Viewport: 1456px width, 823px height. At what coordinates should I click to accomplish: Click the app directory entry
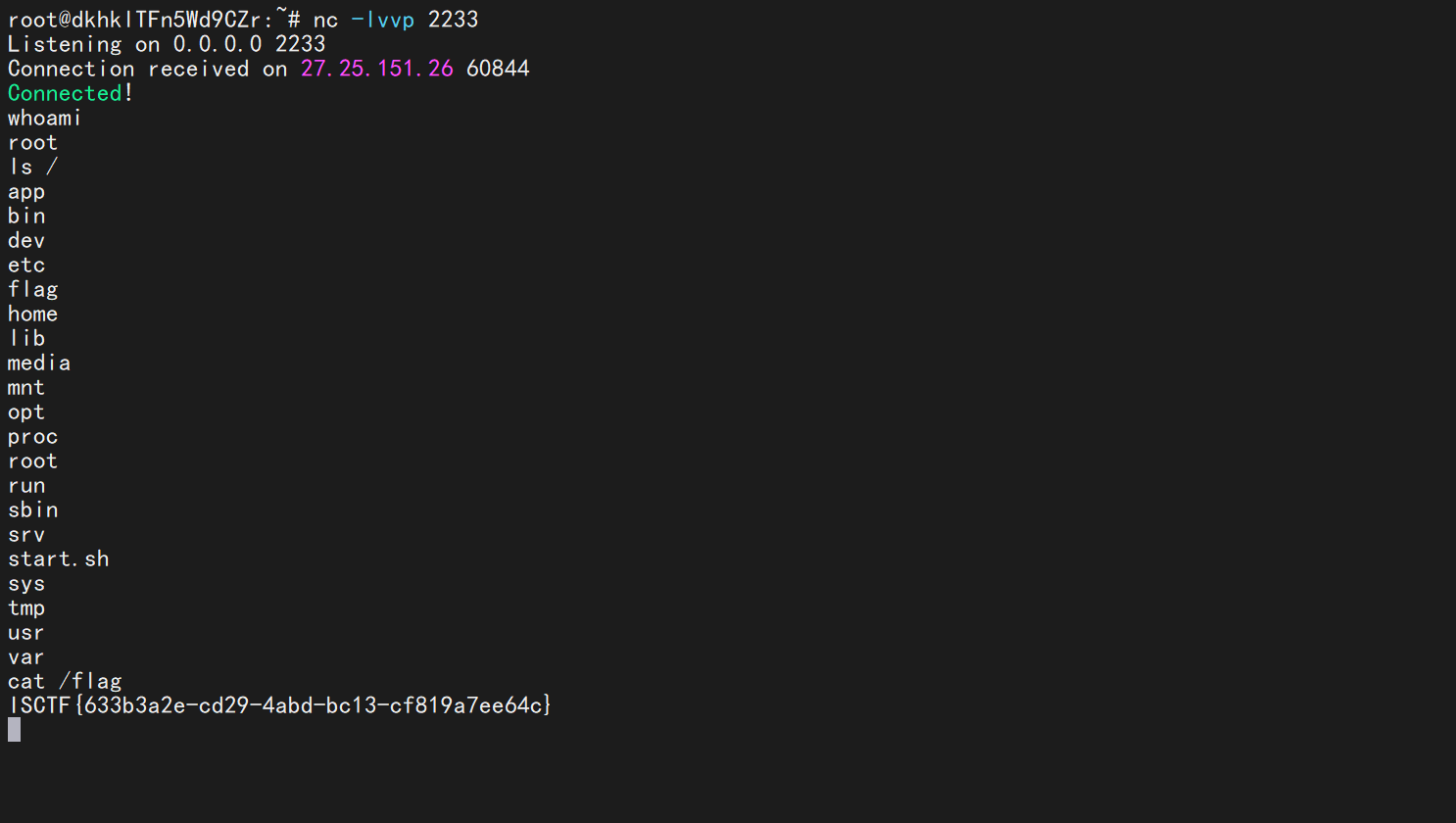[x=26, y=192]
